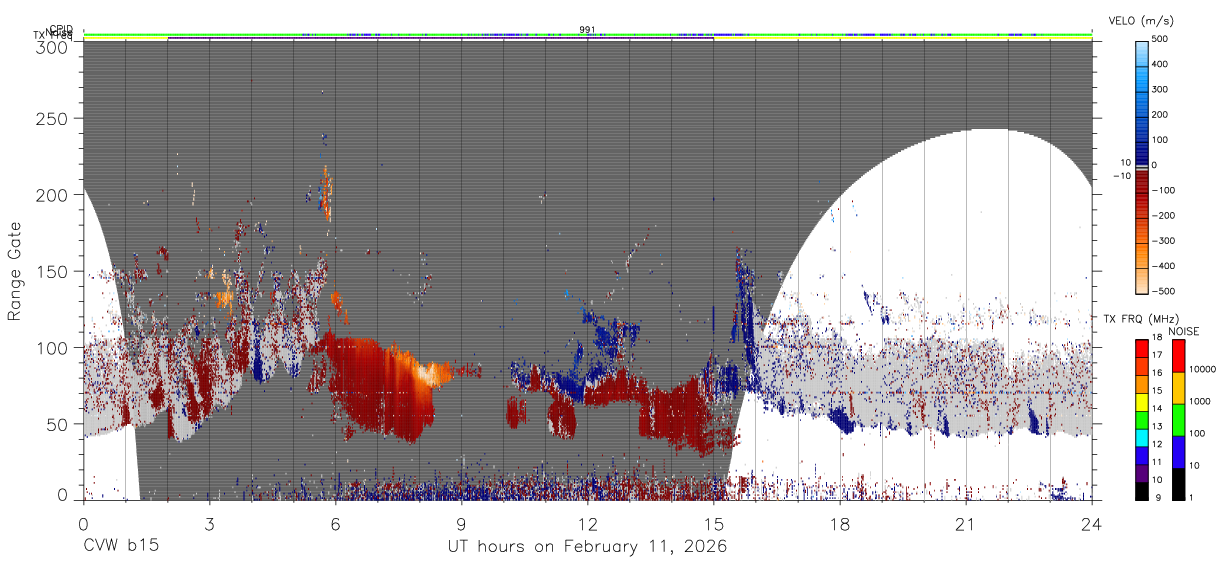Click the green noise strip above the plot

click(x=587, y=35)
